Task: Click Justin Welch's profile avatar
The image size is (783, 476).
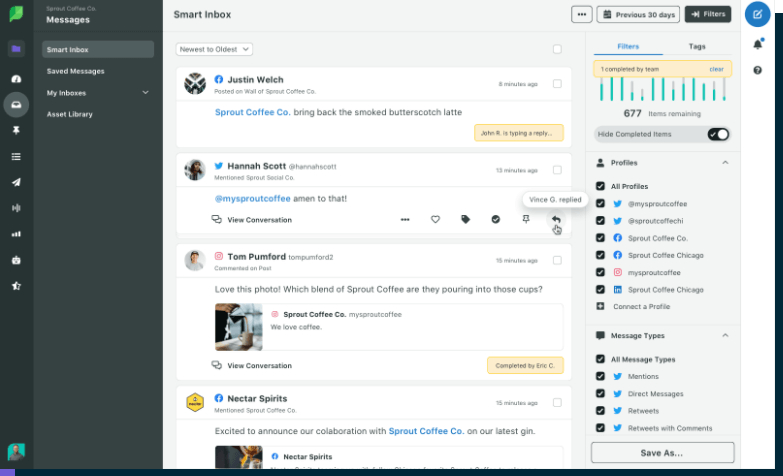Action: coord(195,83)
